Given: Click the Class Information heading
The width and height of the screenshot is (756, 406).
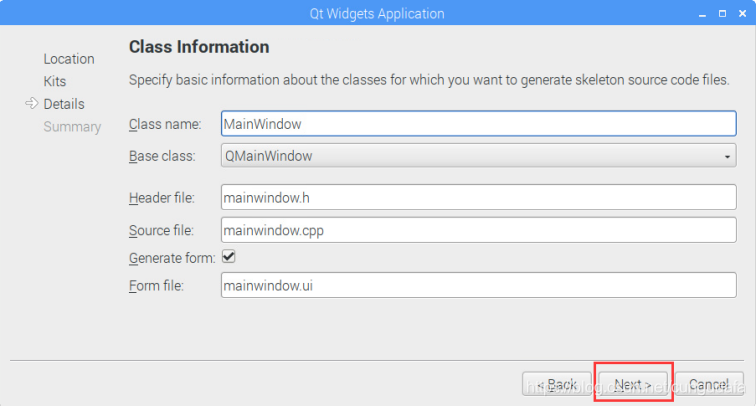Looking at the screenshot, I should click(199, 47).
